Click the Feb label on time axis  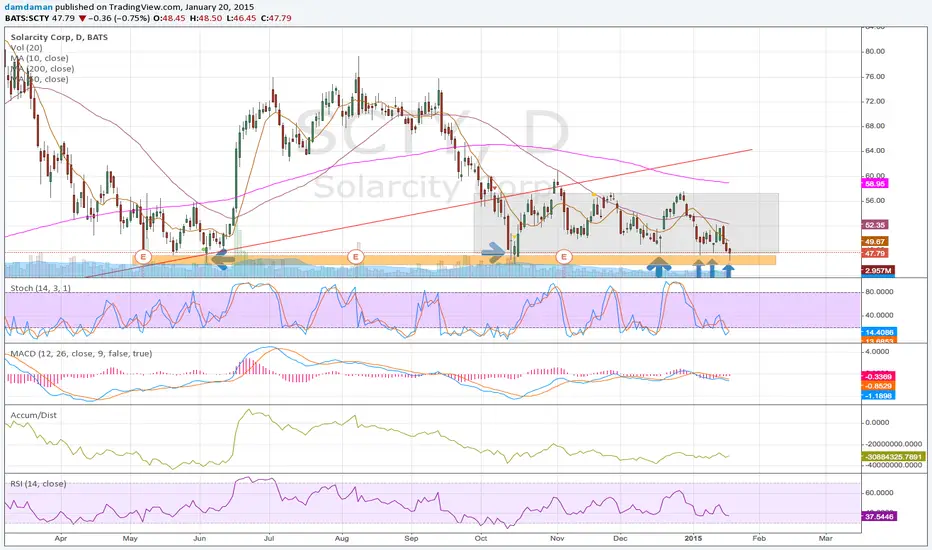759,538
